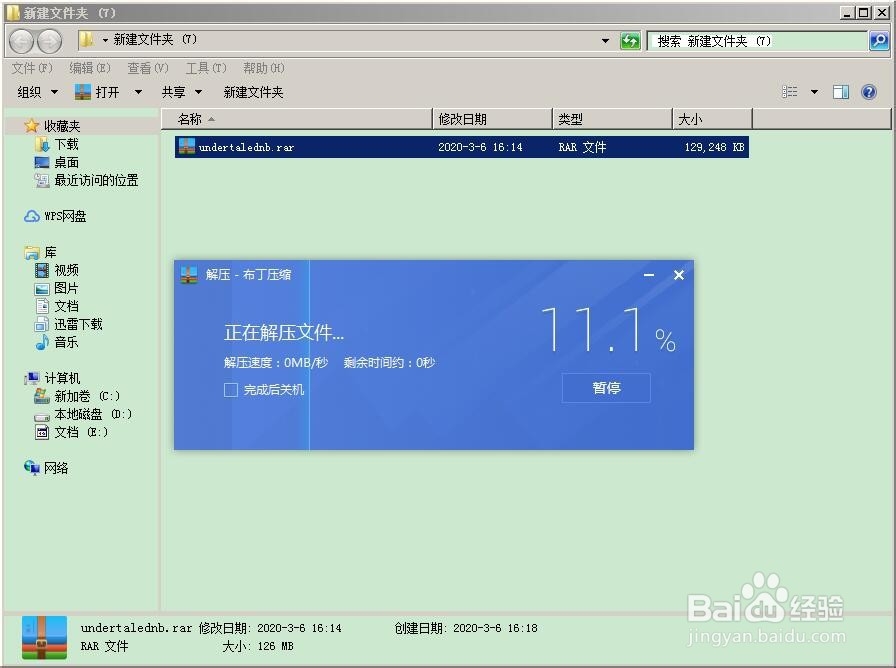Click the 打开 toolbar button
This screenshot has width=896, height=668.
pos(98,92)
